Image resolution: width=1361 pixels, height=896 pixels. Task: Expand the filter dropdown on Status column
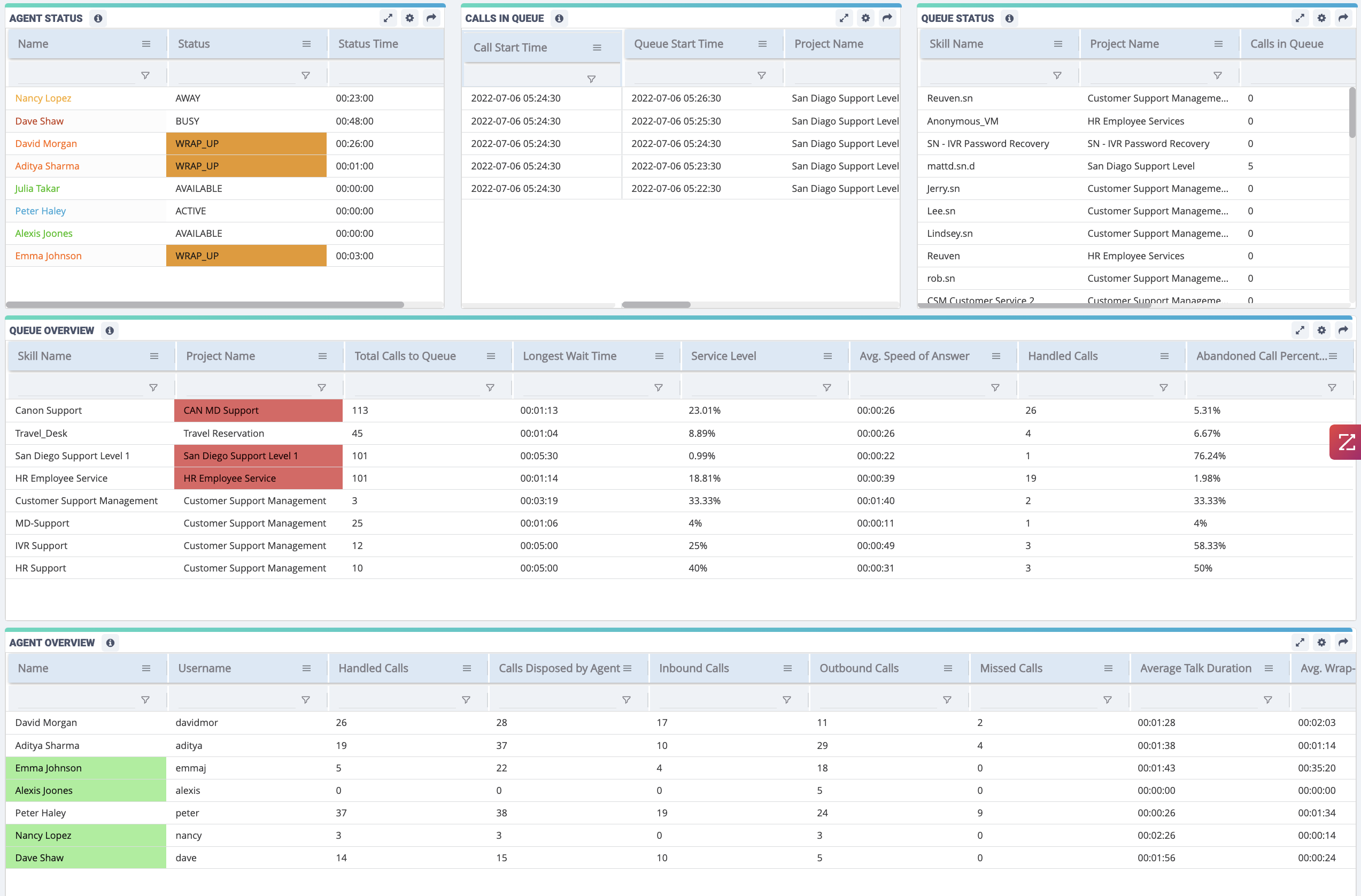point(305,76)
